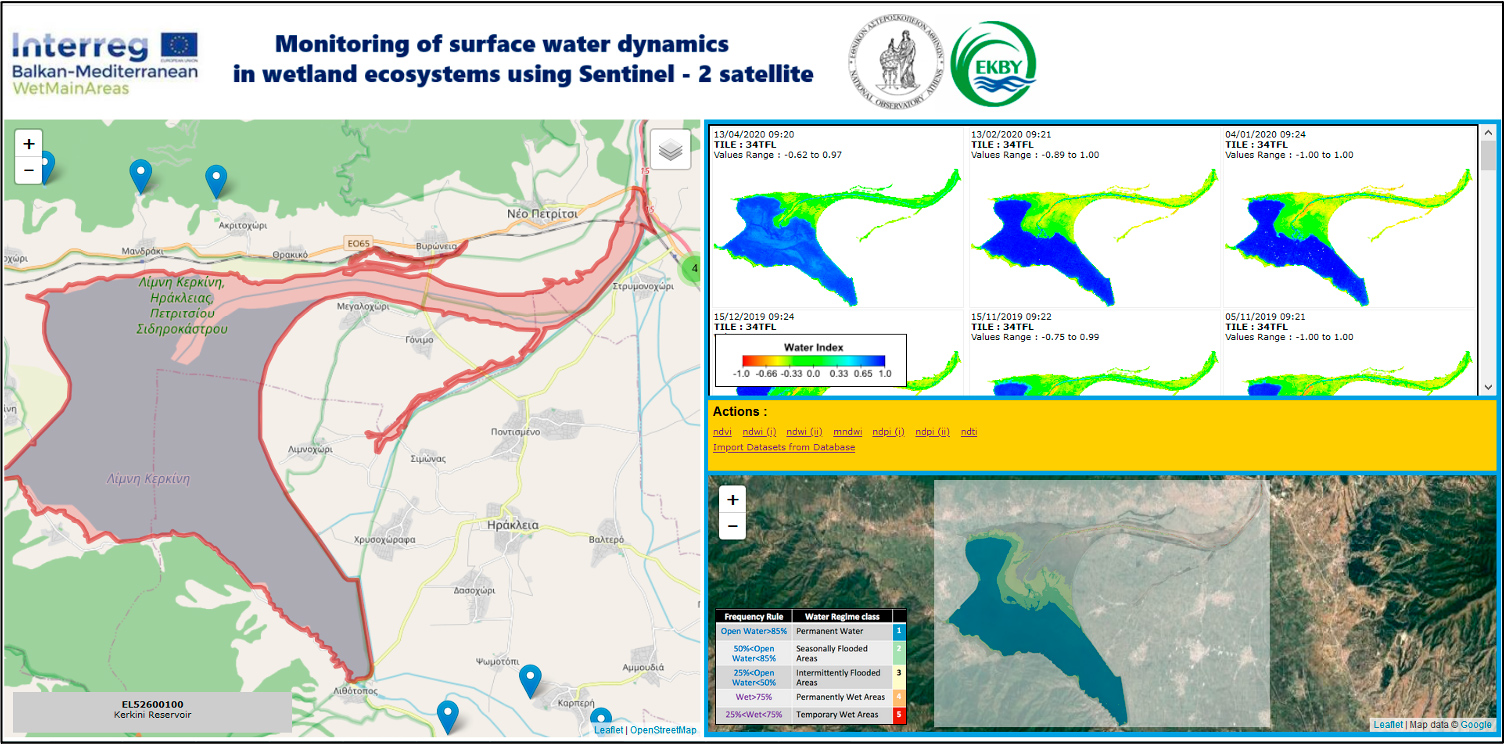
Task: Open the 13/04/2020 09:20 water index image
Action: [837, 235]
